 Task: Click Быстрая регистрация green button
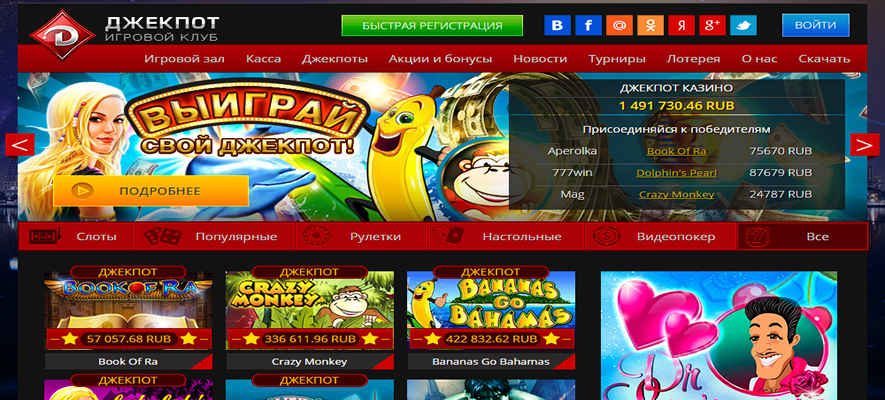(432, 25)
